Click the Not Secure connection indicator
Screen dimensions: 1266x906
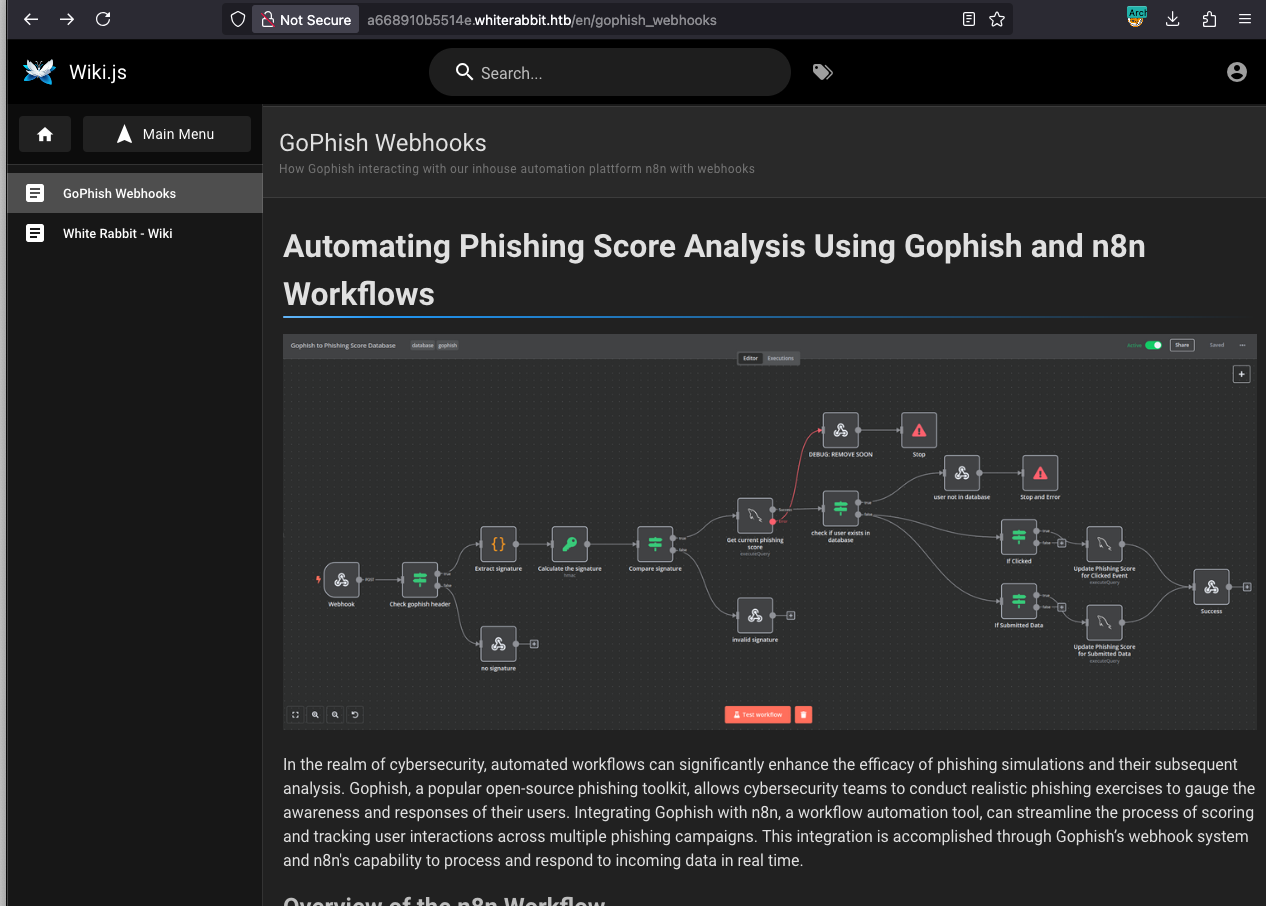point(305,20)
